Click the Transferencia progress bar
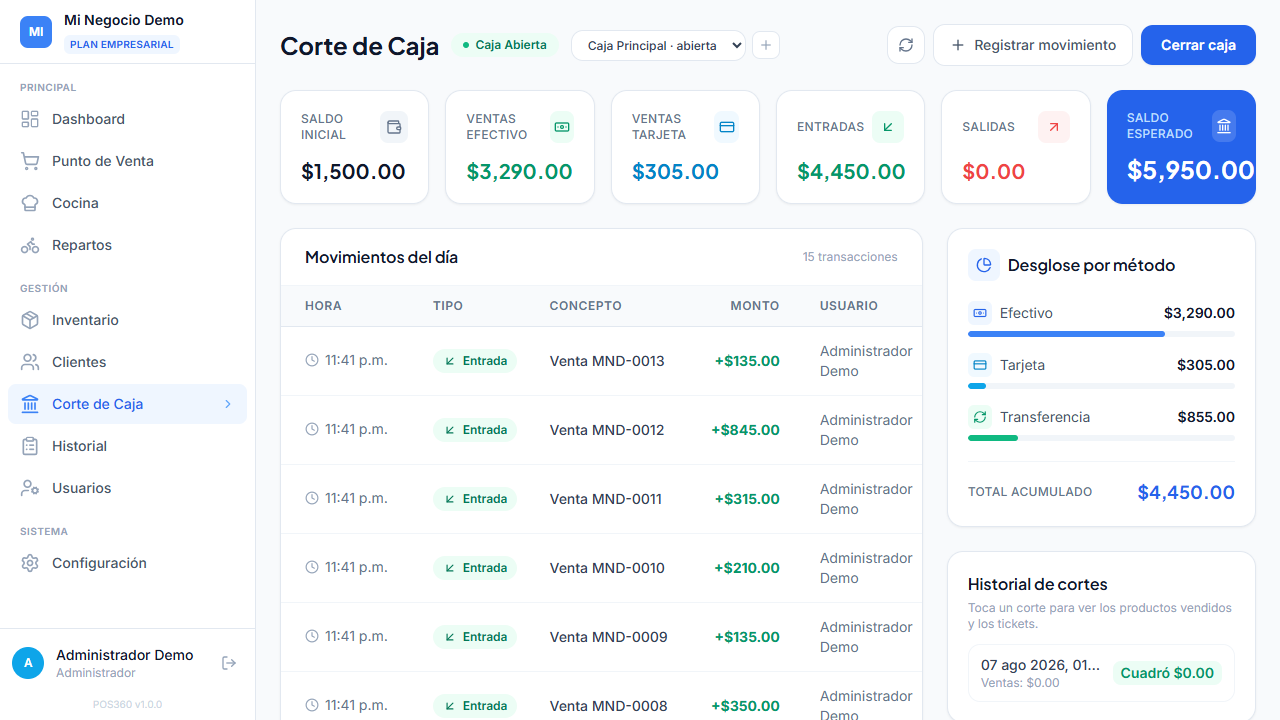1280x720 pixels. click(x=1101, y=438)
